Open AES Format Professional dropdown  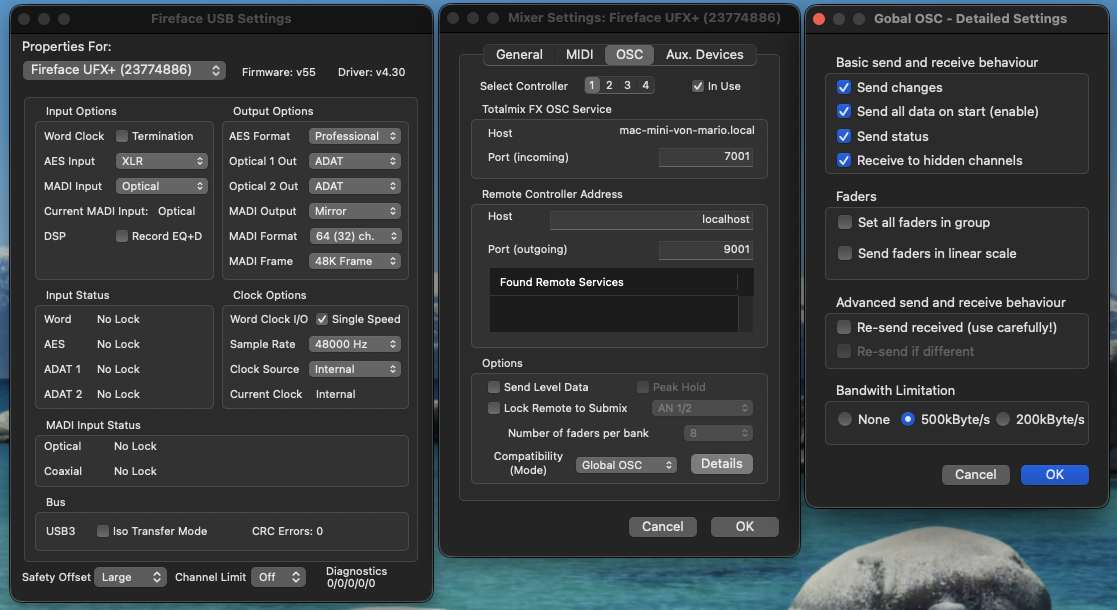click(x=355, y=136)
